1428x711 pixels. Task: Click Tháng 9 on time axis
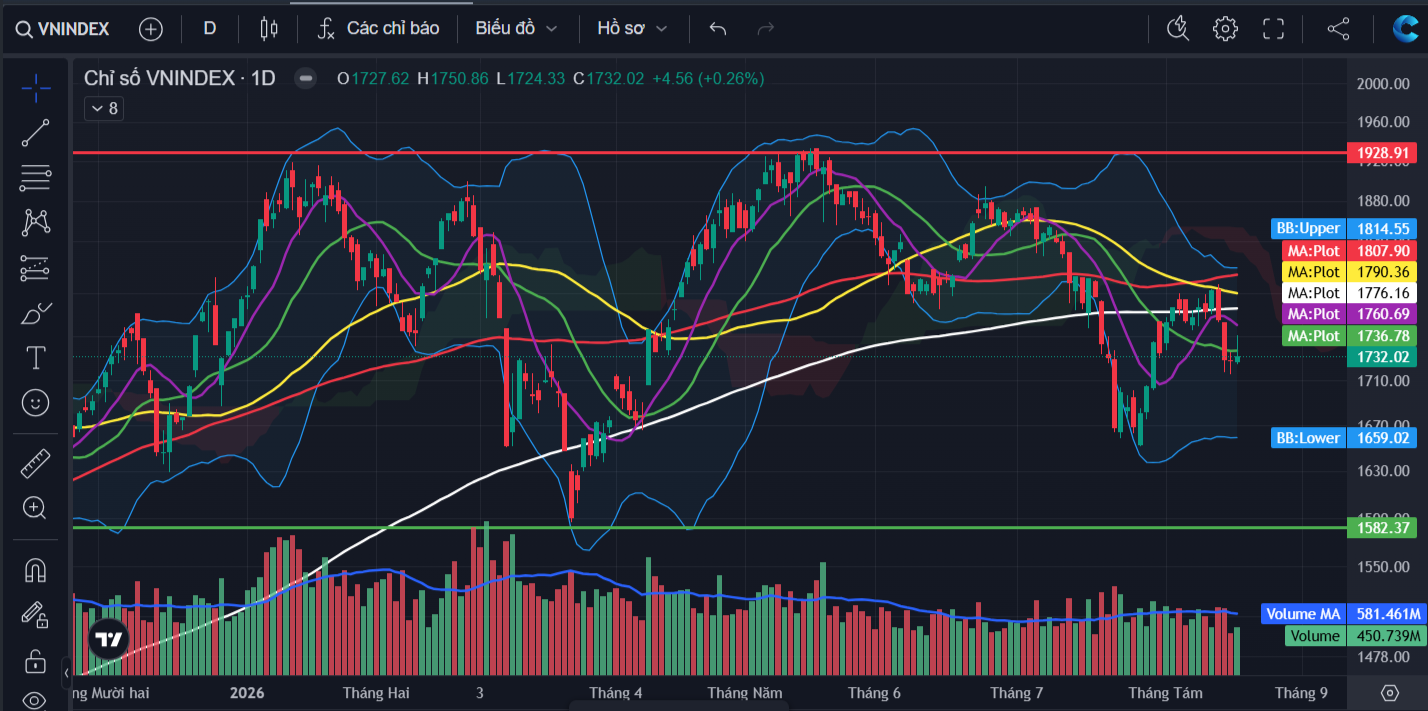click(1302, 692)
